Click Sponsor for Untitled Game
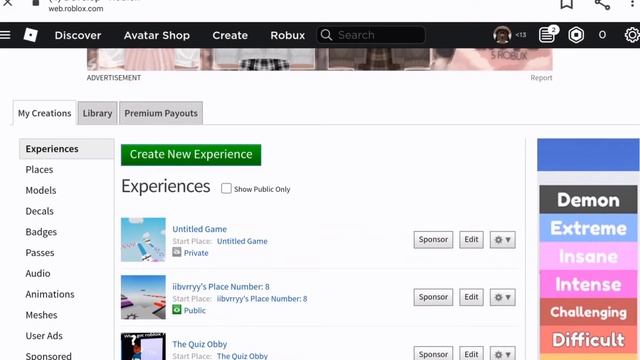640x360 pixels. point(433,240)
